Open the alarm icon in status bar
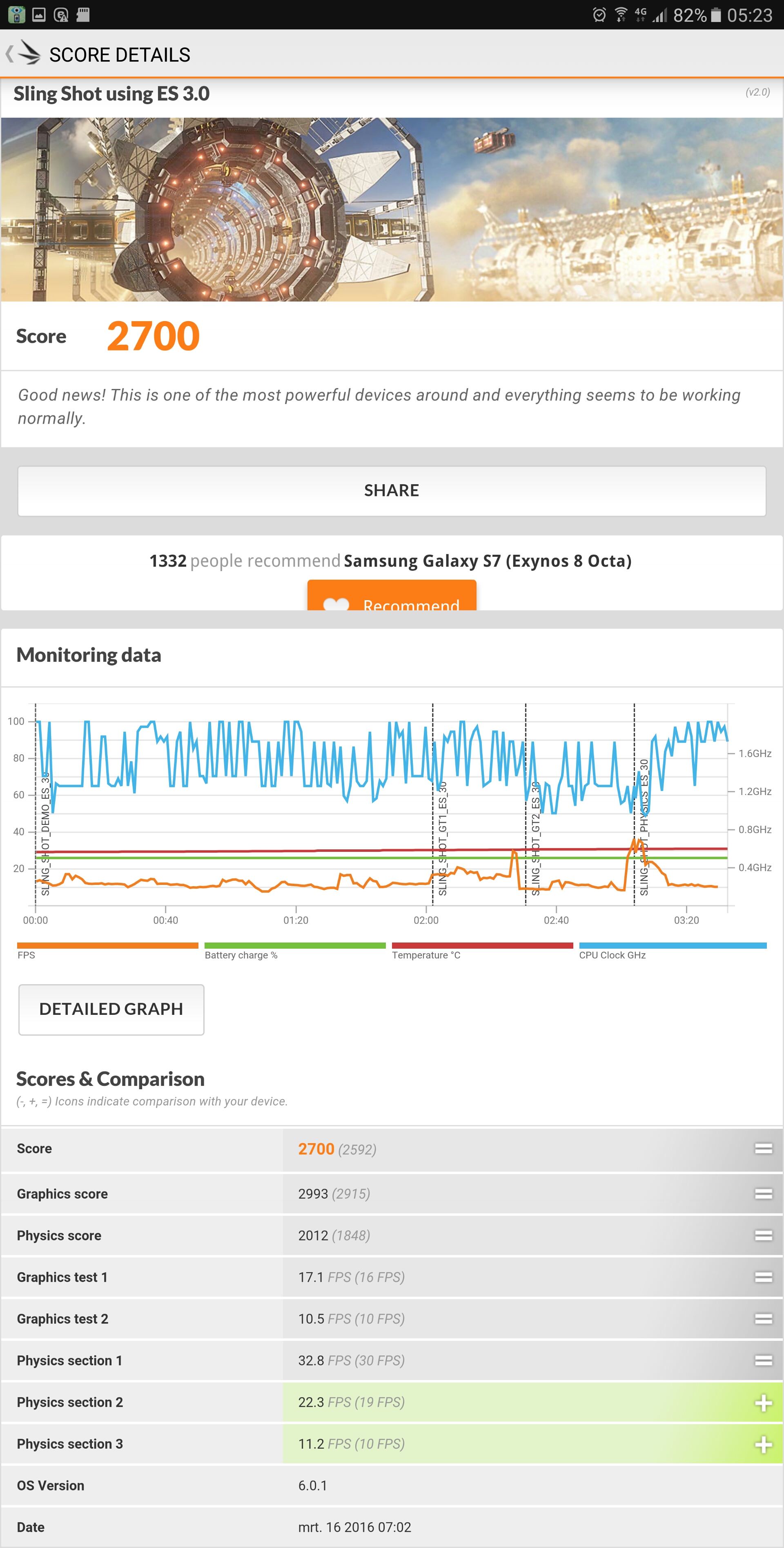 599,15
